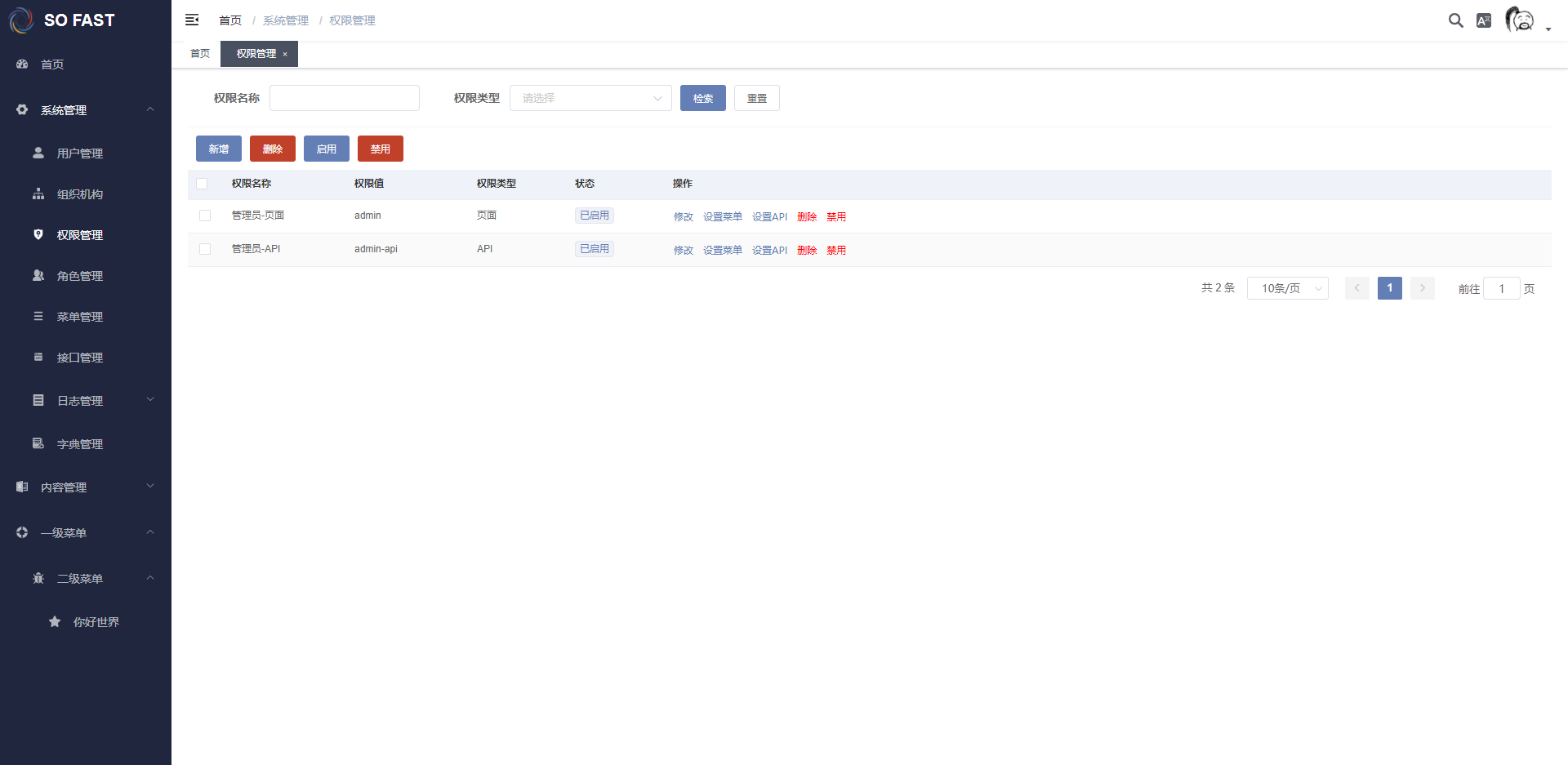The image size is (1568, 765).
Task: Open the 权限类型 dropdown
Action: coord(590,98)
